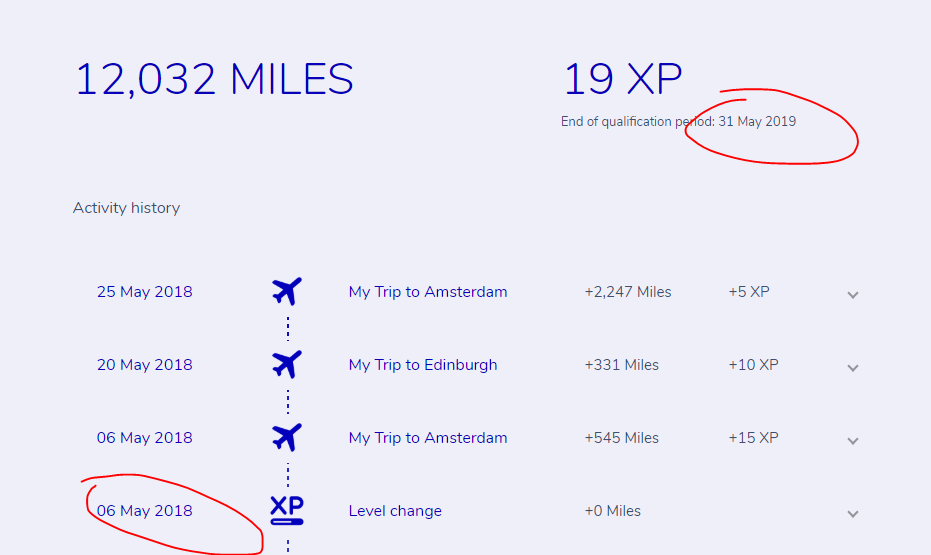Click the airplane icon for 06 May Amsterdam trip
Image resolution: width=931 pixels, height=555 pixels.
[287, 438]
